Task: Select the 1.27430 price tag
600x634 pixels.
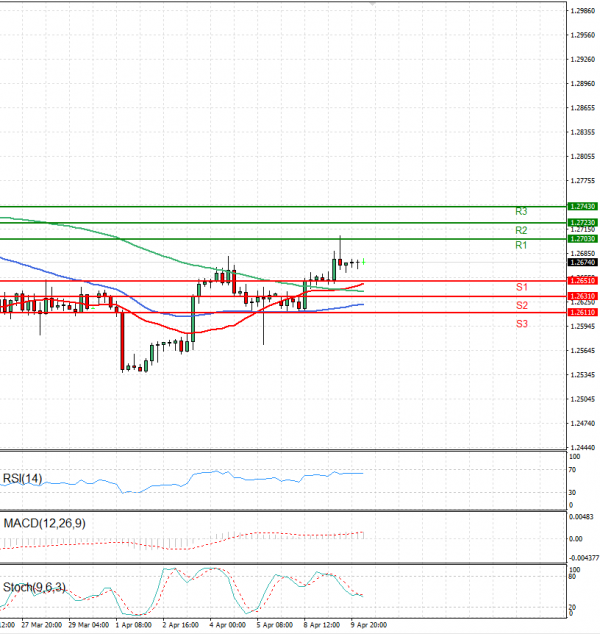Action: (583, 207)
